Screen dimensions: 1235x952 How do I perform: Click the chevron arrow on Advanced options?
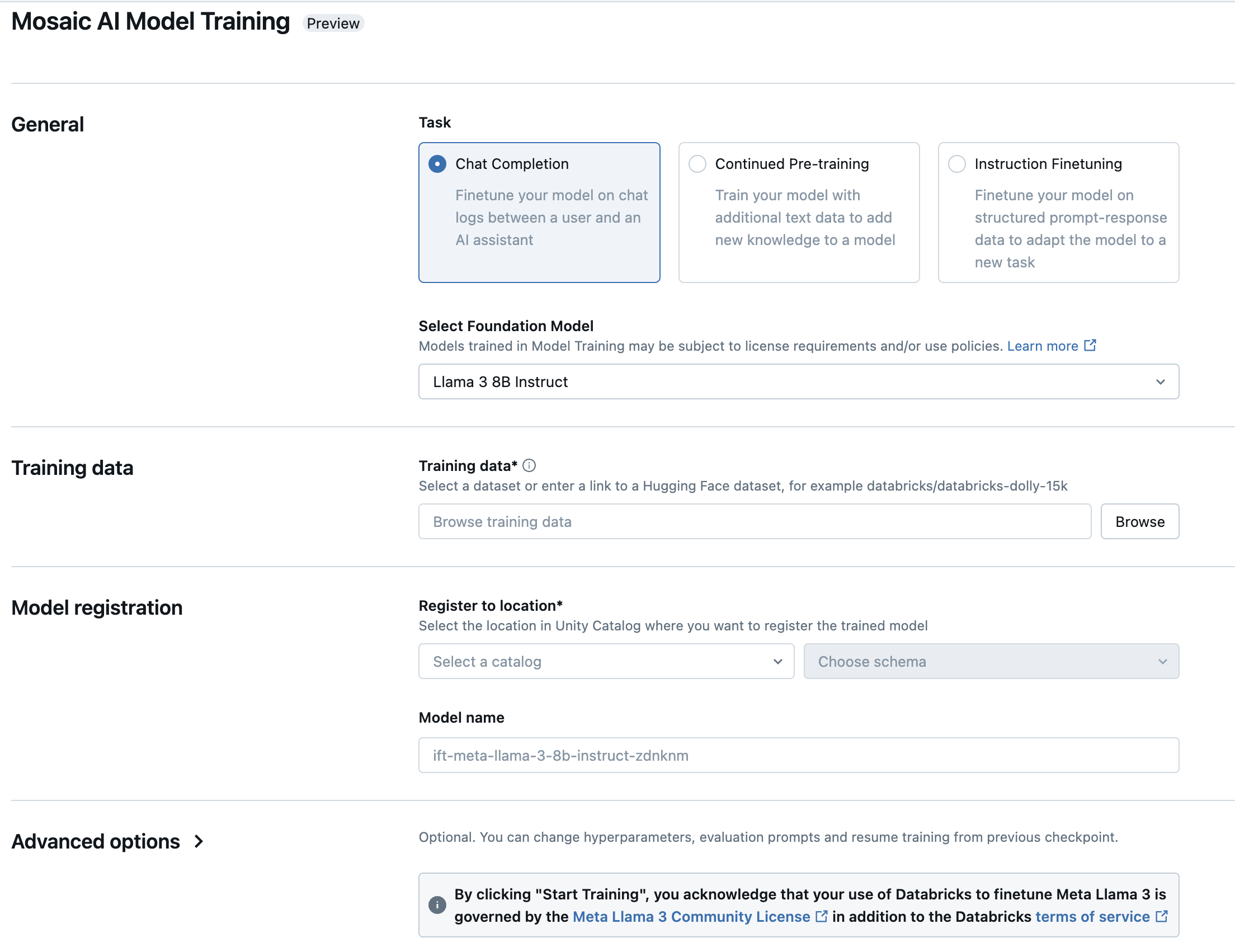pyautogui.click(x=199, y=840)
